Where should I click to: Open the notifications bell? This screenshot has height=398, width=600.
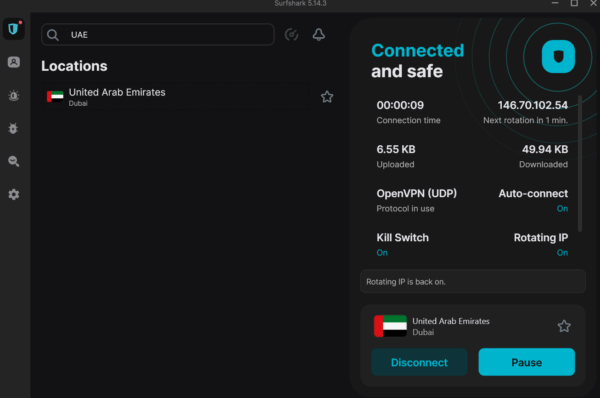(319, 35)
